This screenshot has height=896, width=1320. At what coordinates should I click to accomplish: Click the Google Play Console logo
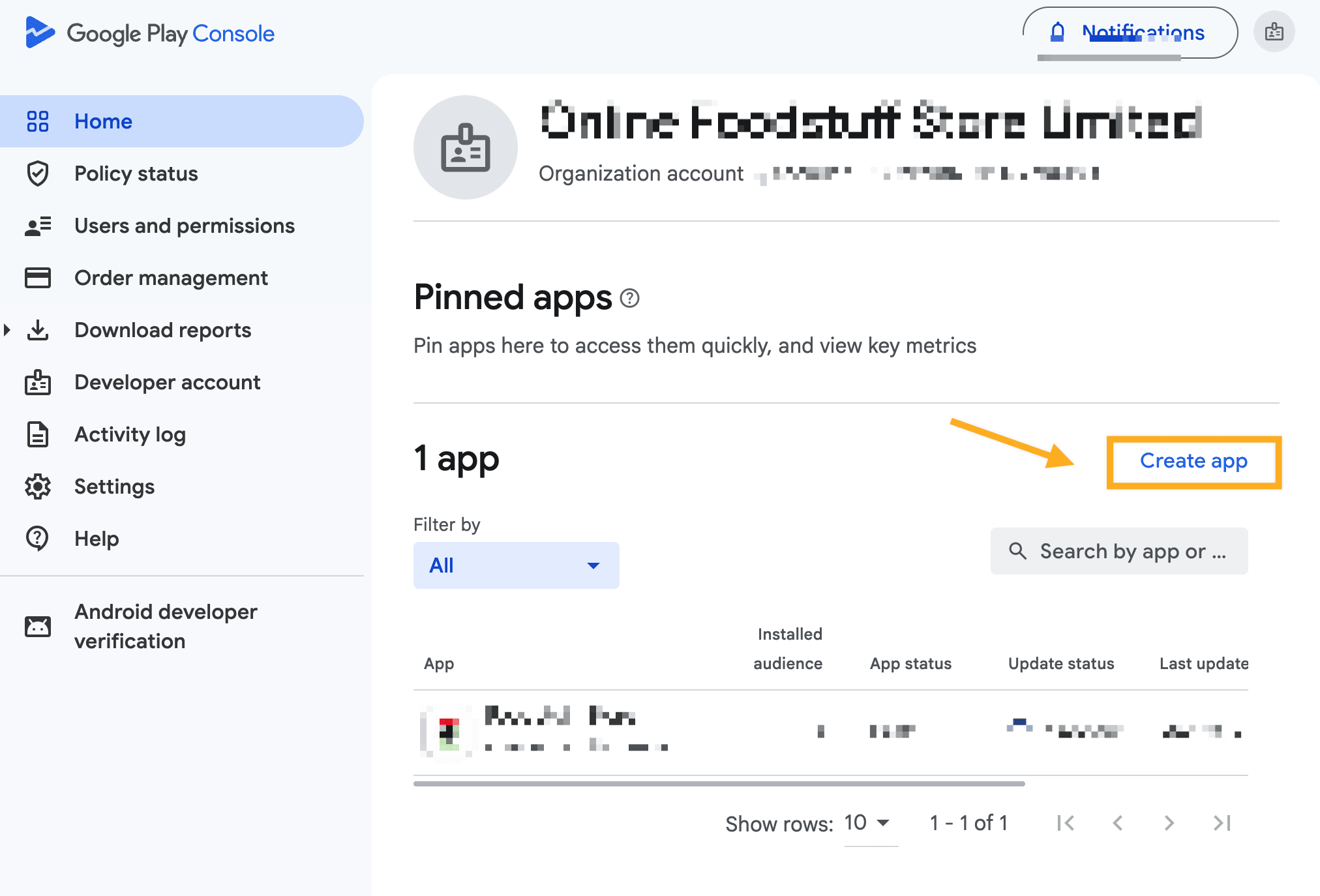click(149, 33)
